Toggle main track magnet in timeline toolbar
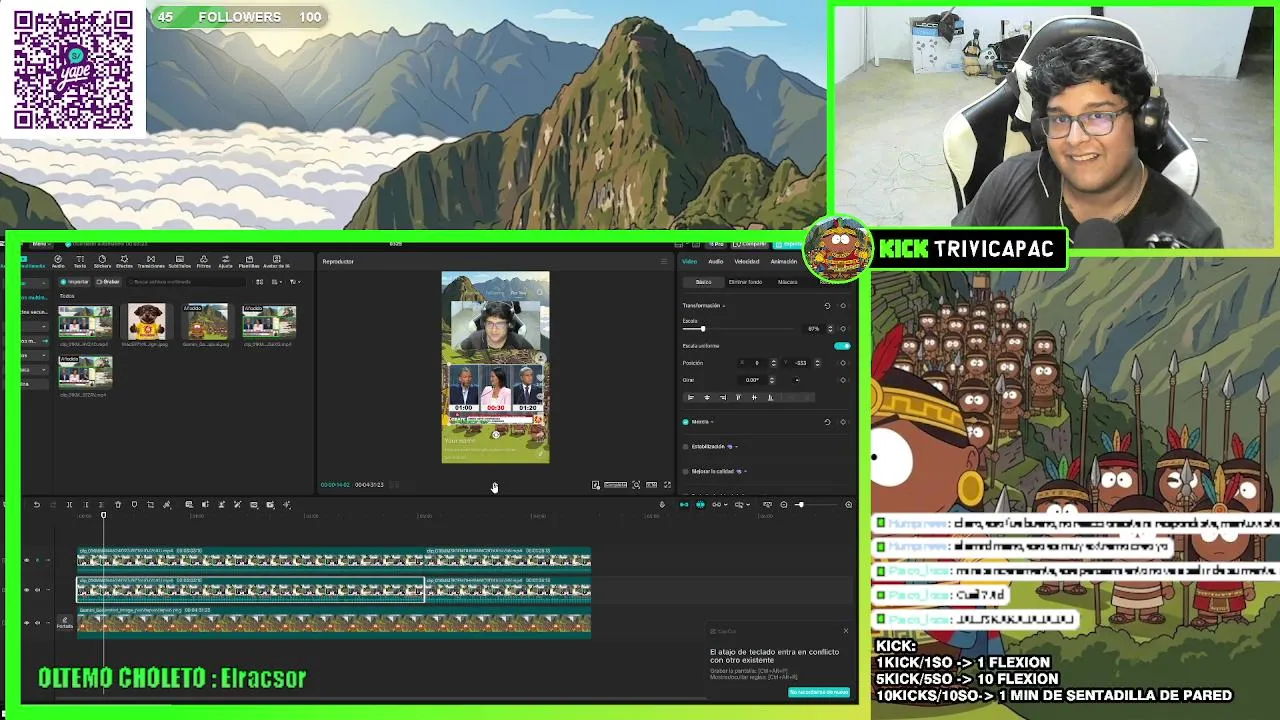This screenshot has width=1280, height=720. [684, 504]
